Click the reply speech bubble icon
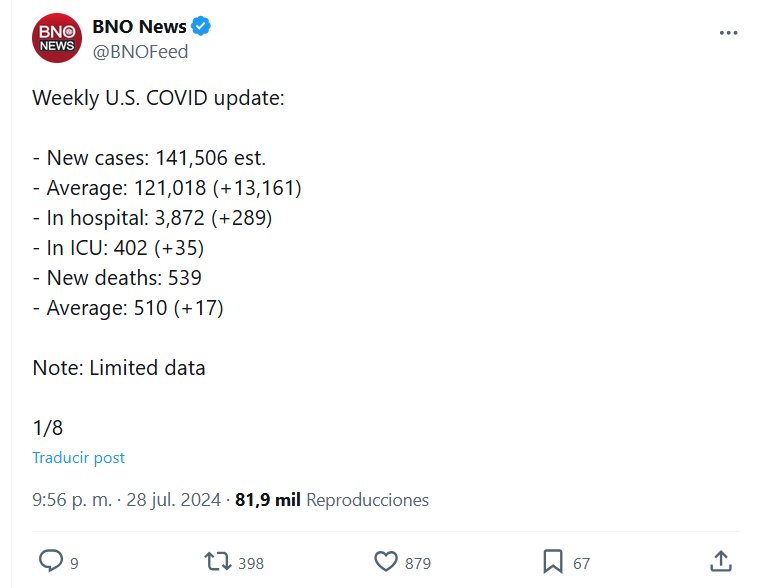Image resolution: width=760 pixels, height=588 pixels. coord(50,562)
